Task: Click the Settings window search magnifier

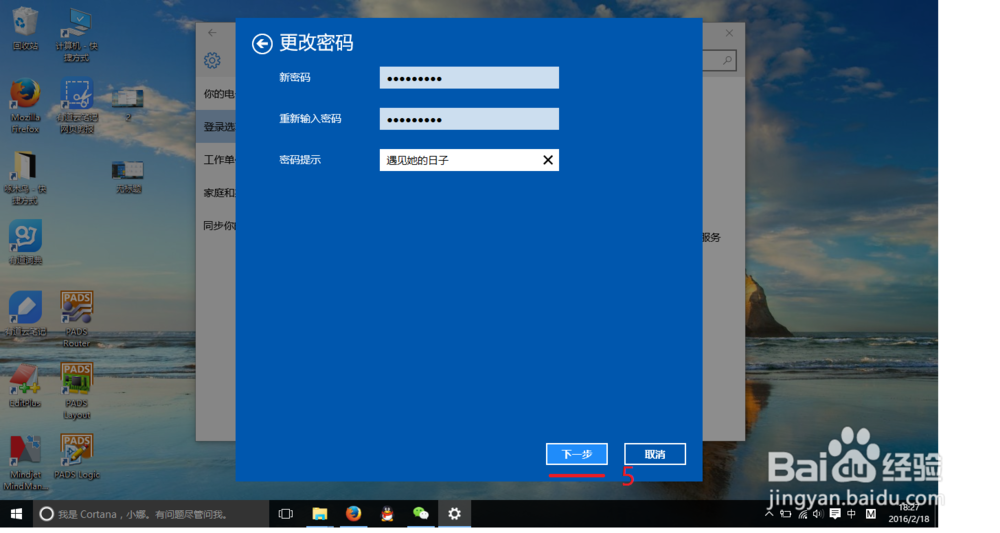Action: (x=727, y=61)
